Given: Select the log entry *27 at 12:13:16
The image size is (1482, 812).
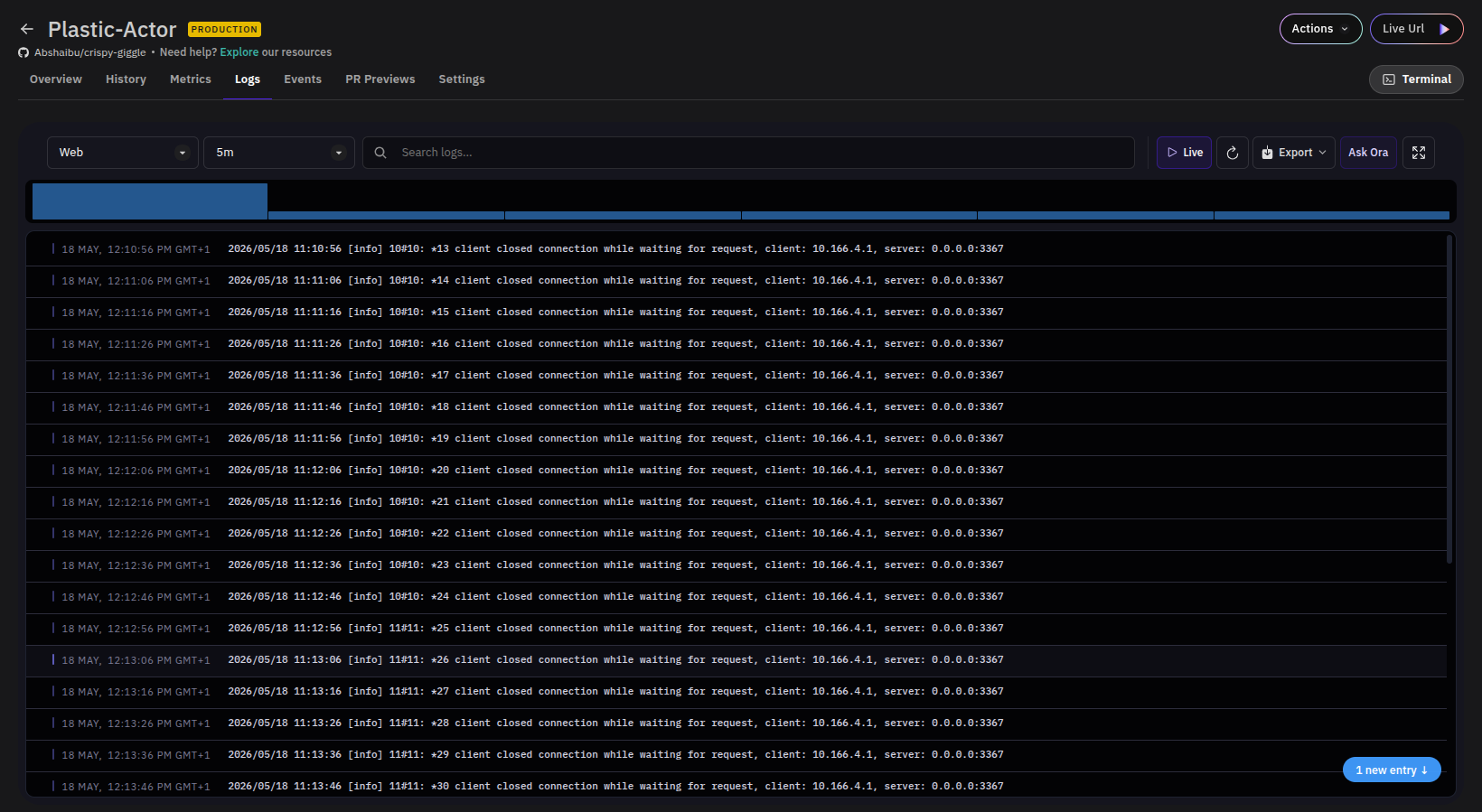Looking at the screenshot, I should pyautogui.click(x=736, y=692).
